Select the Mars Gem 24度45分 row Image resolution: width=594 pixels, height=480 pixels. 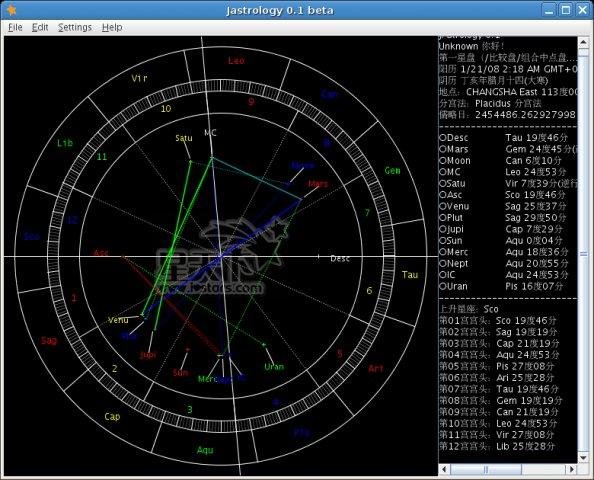(508, 149)
